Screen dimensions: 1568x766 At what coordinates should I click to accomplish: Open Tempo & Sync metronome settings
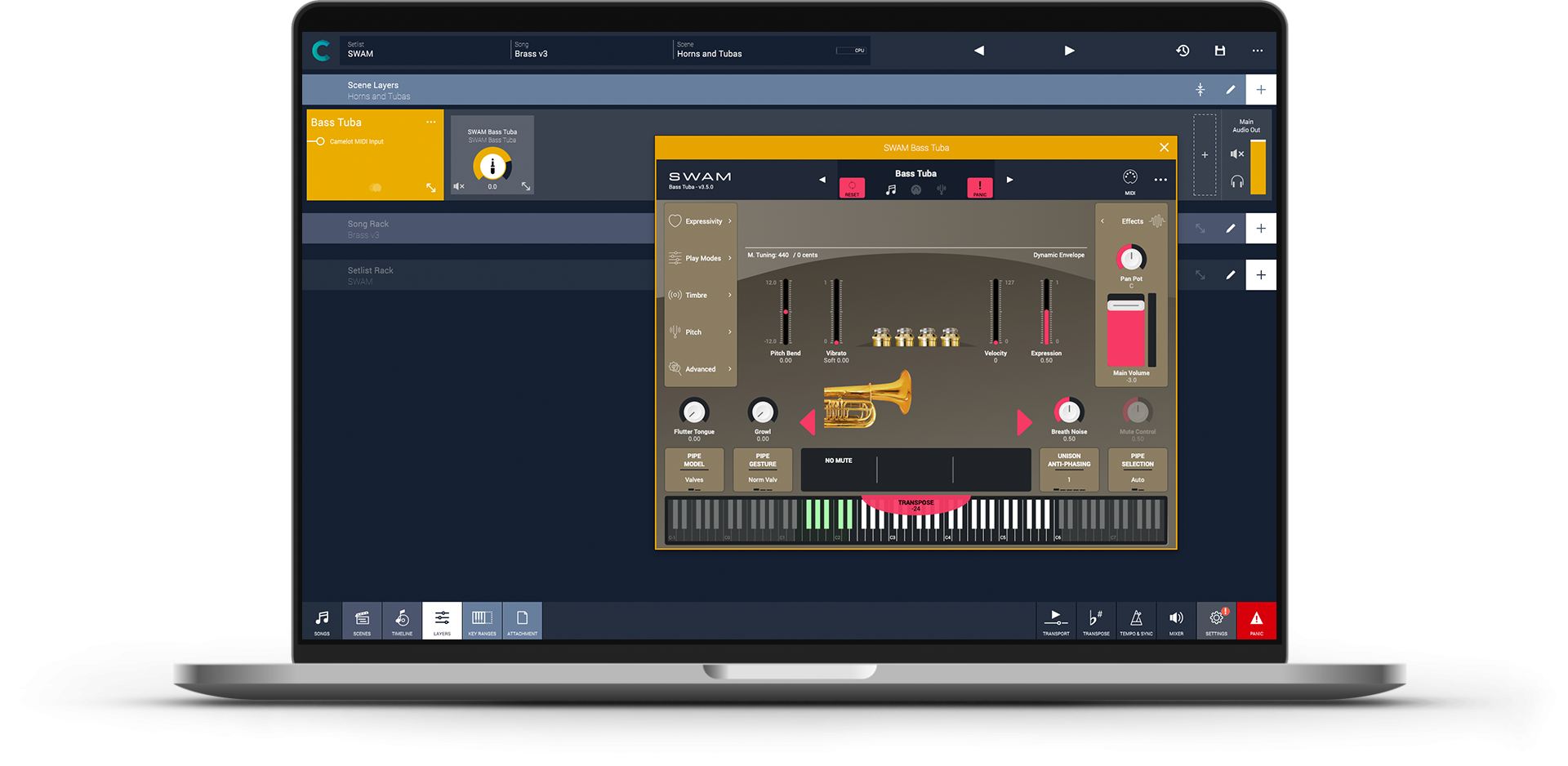point(1136,621)
